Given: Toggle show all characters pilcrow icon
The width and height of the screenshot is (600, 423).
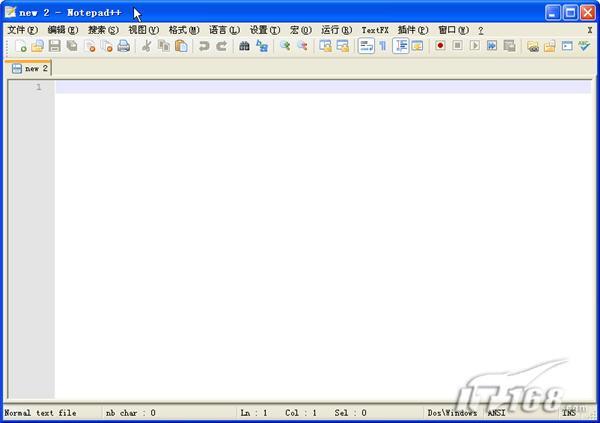Looking at the screenshot, I should [x=383, y=46].
